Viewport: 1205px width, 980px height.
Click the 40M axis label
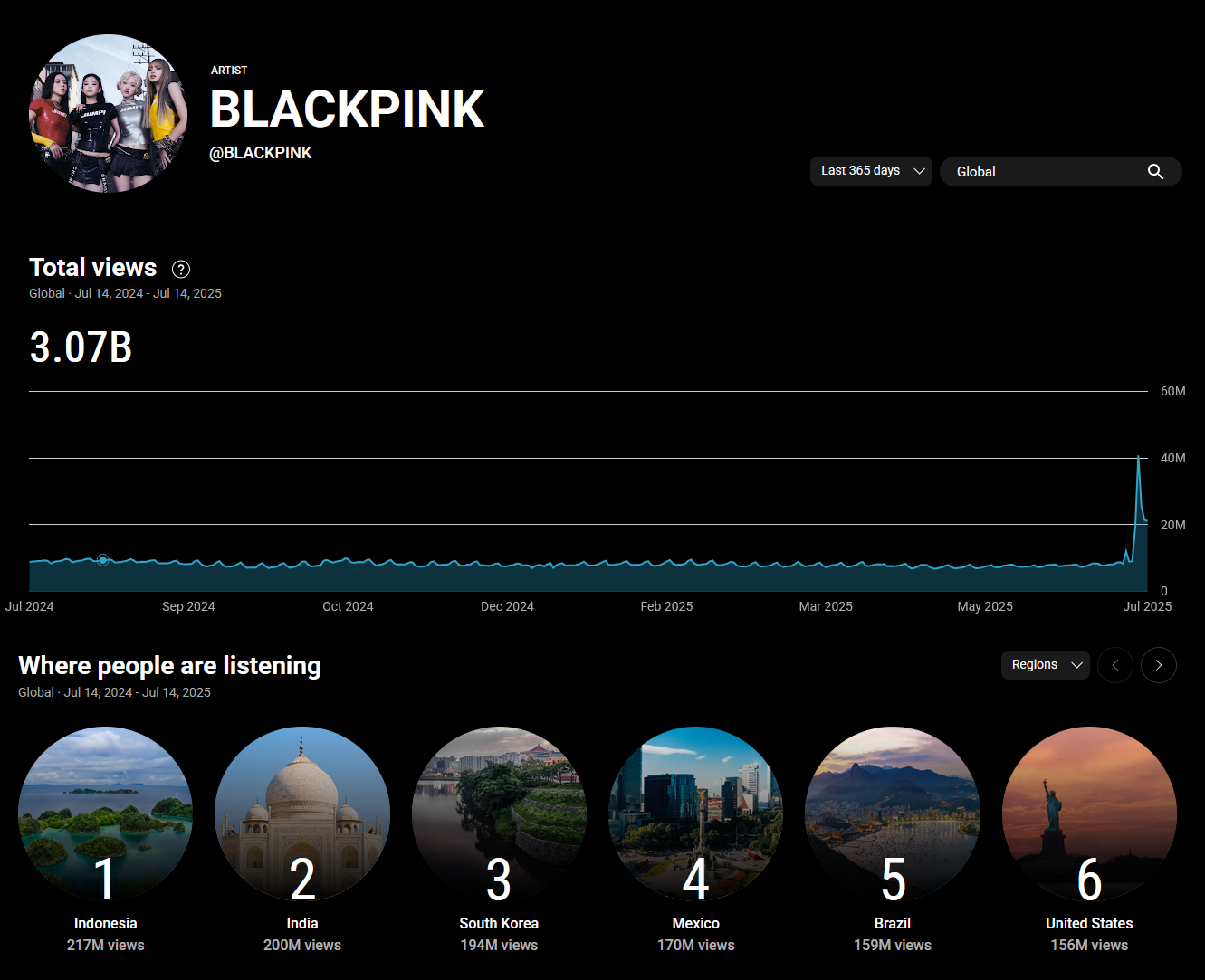point(1173,458)
